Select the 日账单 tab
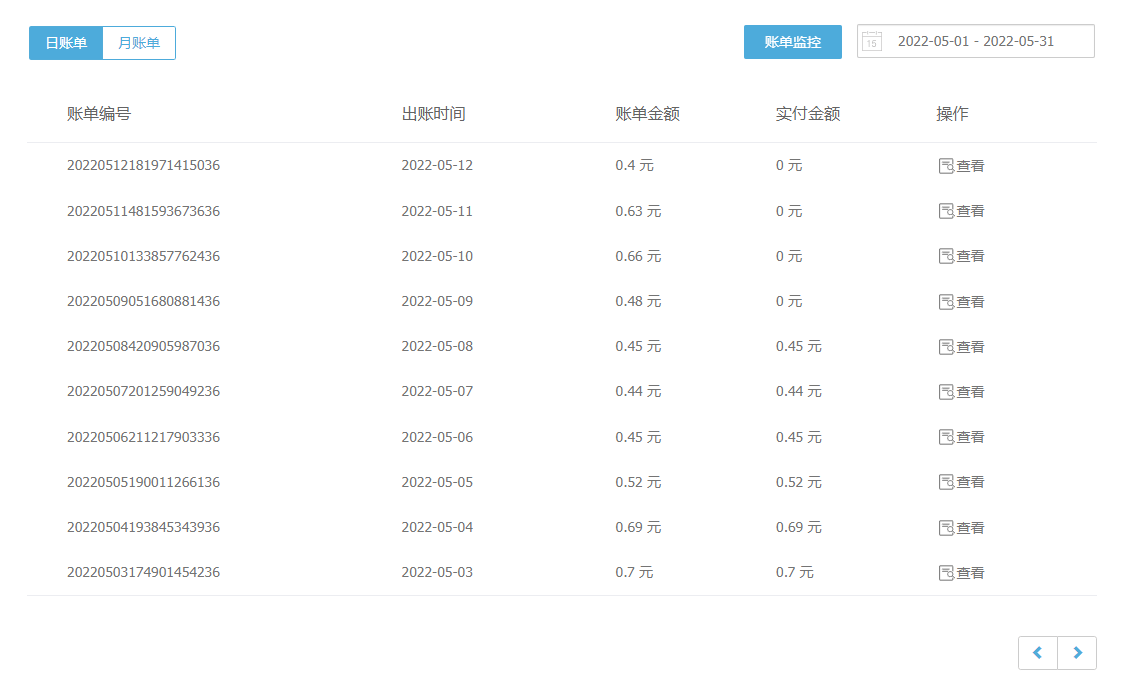 pyautogui.click(x=66, y=43)
